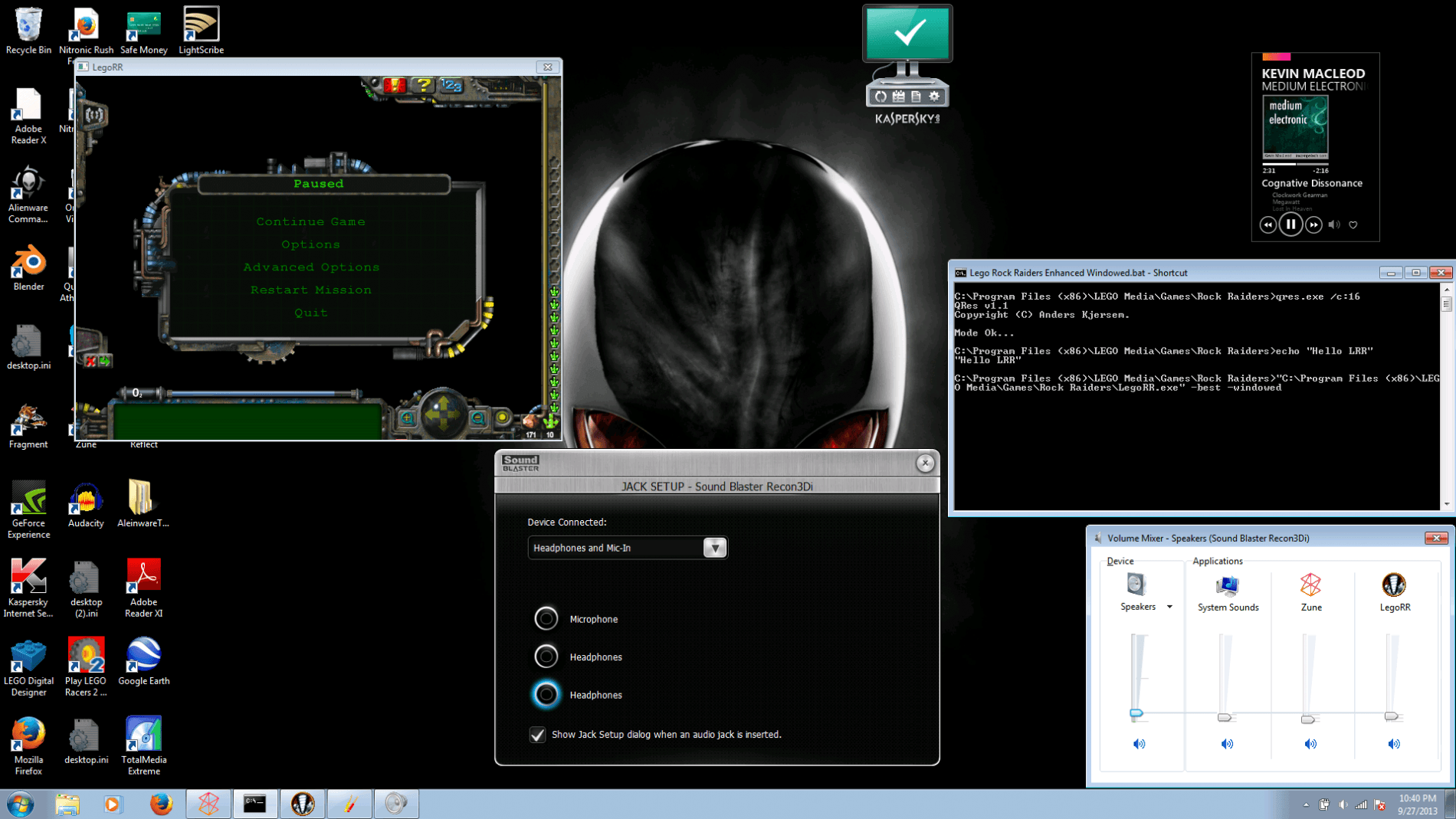Click the network signal tray icon
The height and width of the screenshot is (819, 1456).
coord(1361,804)
